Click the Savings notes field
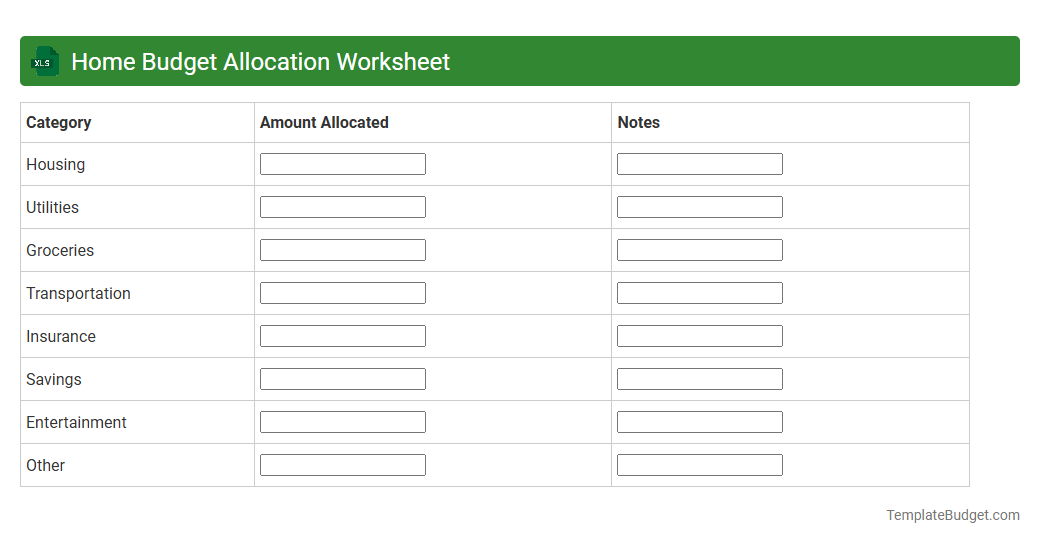The height and width of the screenshot is (544, 1040). click(x=700, y=379)
